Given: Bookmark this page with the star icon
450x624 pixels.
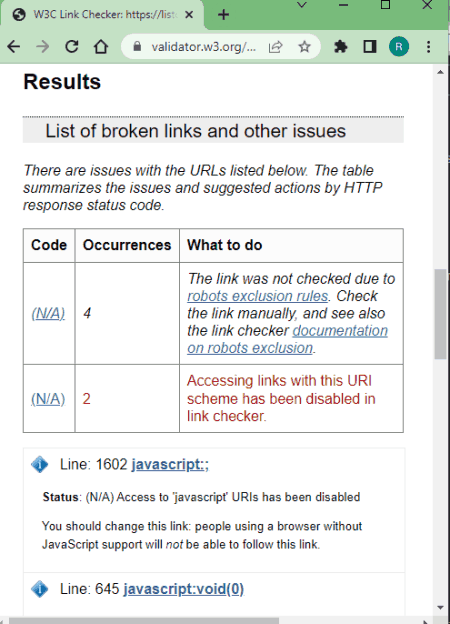Looking at the screenshot, I should [304, 47].
